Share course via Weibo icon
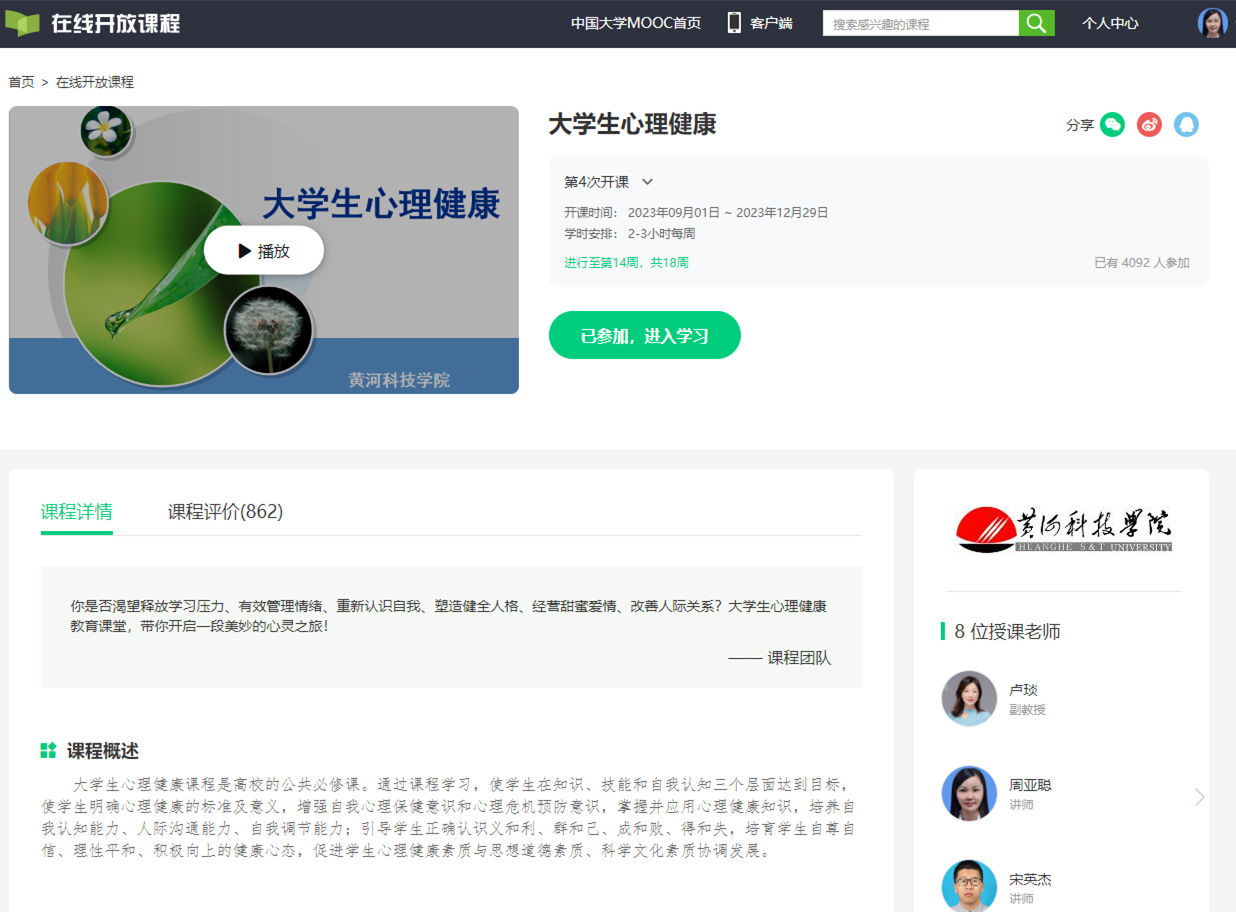The width and height of the screenshot is (1236, 912). (x=1149, y=125)
